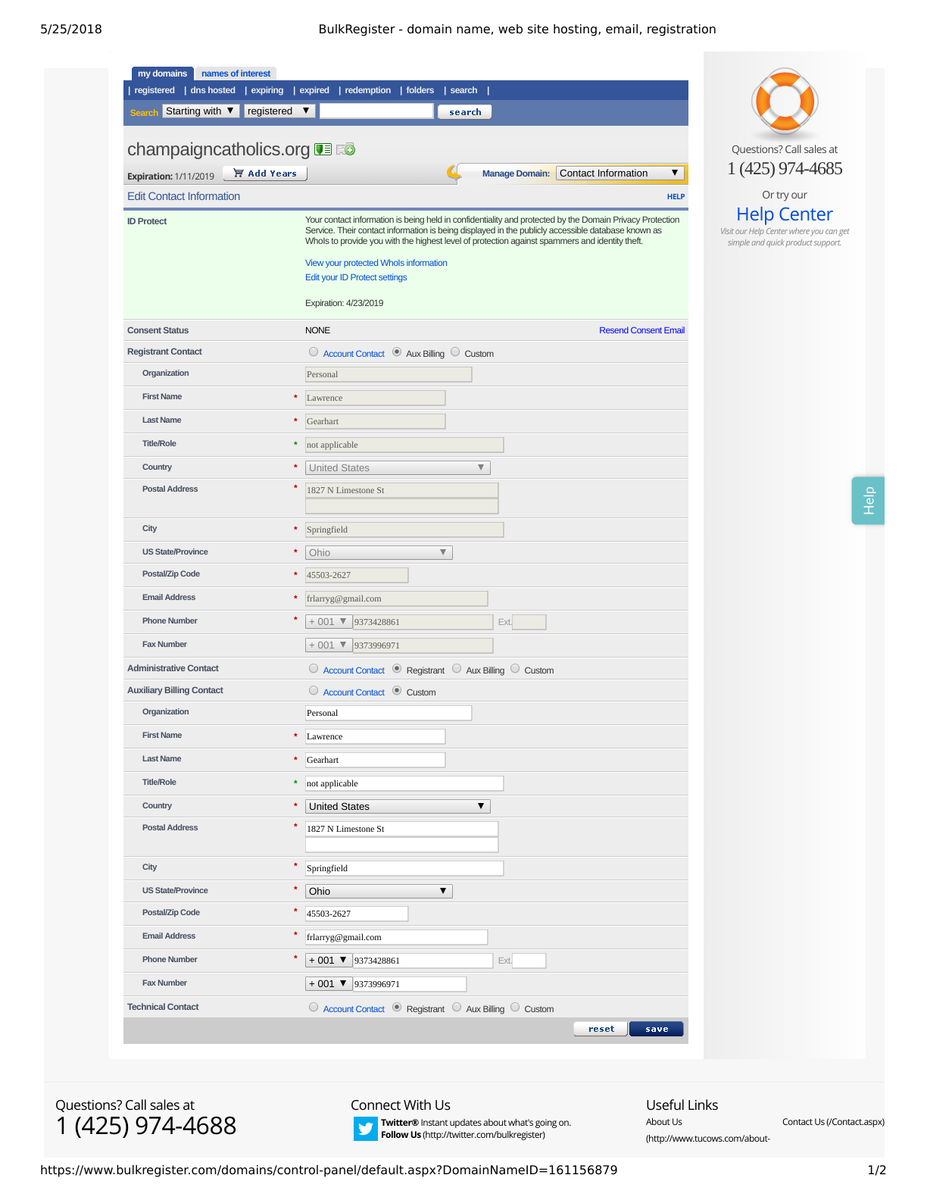Click Resend Consent Email link

tap(641, 330)
